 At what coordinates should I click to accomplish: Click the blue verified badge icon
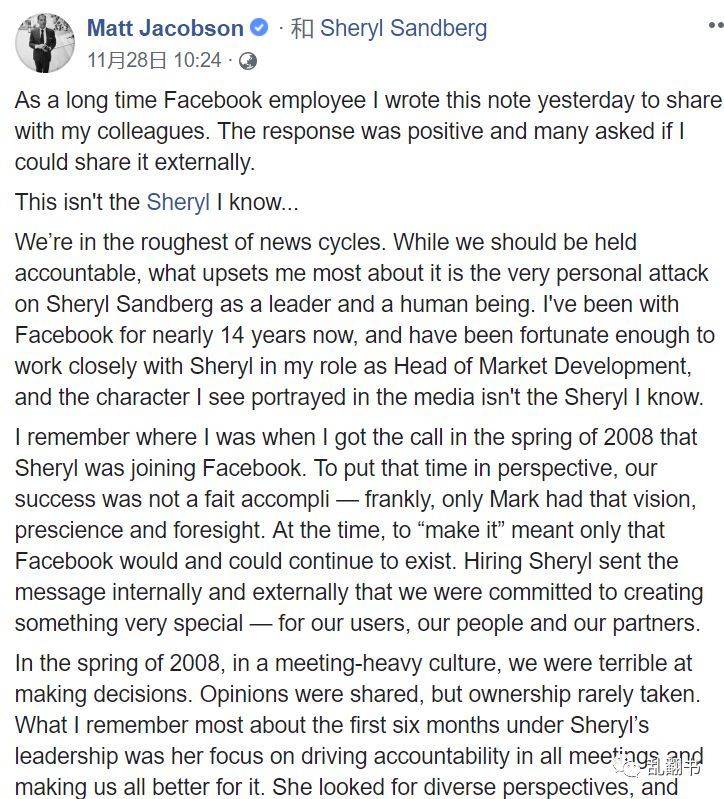coord(259,27)
